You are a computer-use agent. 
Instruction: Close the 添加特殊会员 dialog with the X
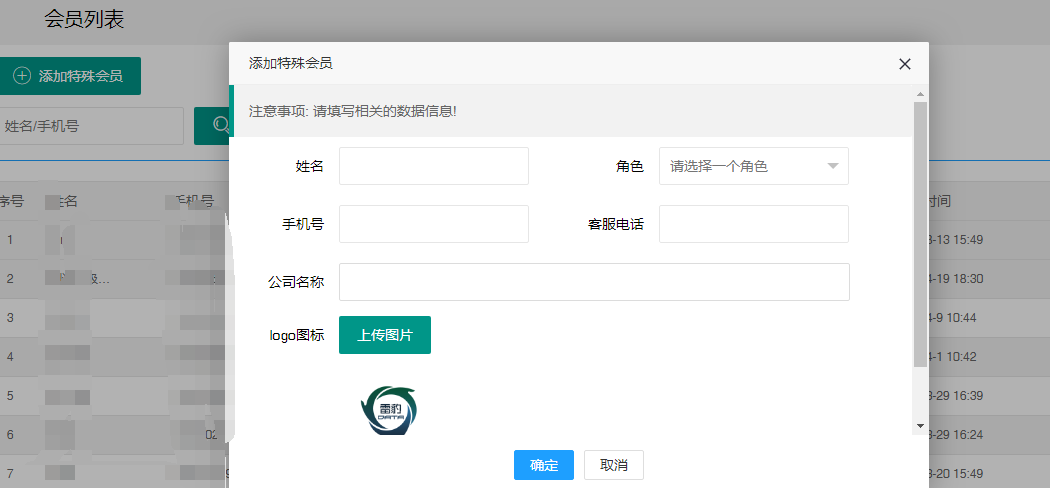click(905, 64)
